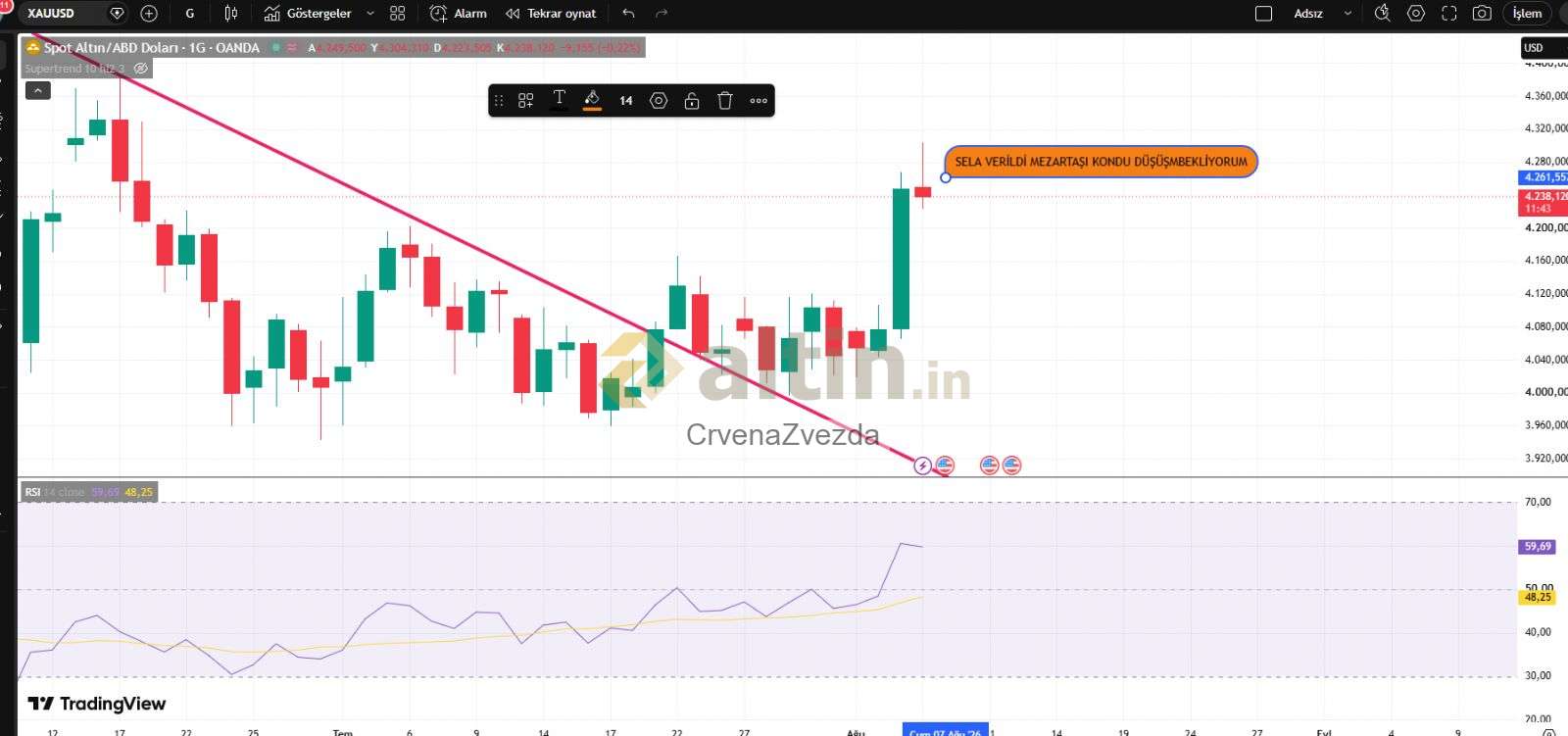Viewport: 1568px width, 736px height.
Task: Click the diamond icon beside XAUUSD
Action: coord(117,14)
